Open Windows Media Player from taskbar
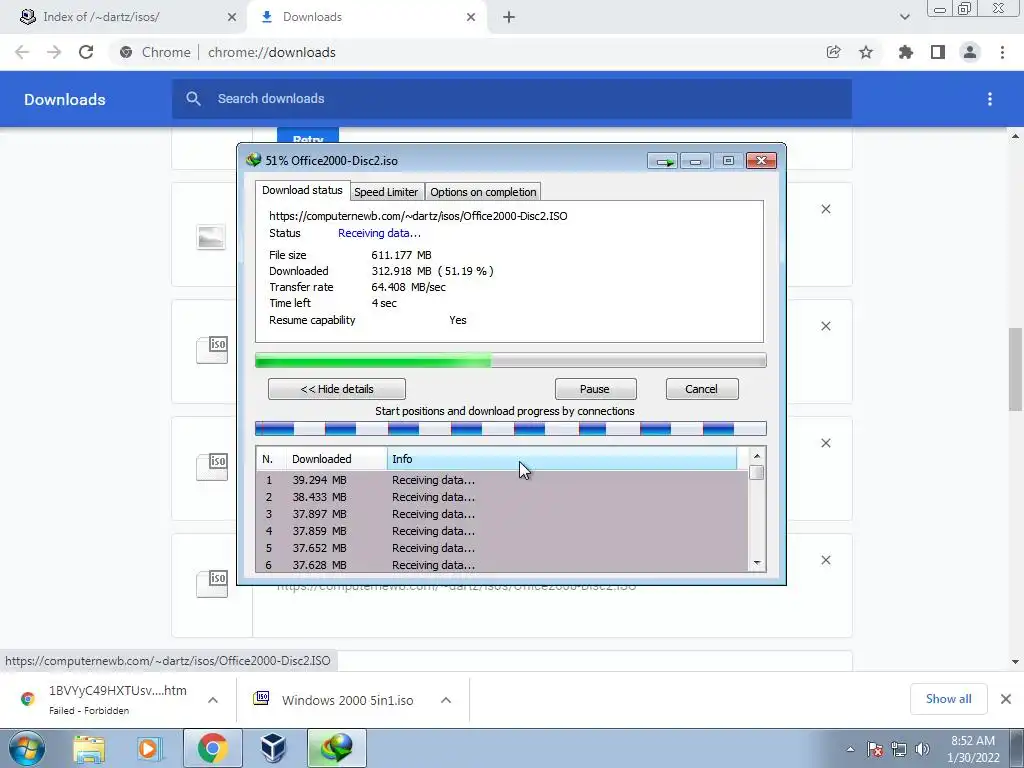The width and height of the screenshot is (1024, 768). coord(149,748)
